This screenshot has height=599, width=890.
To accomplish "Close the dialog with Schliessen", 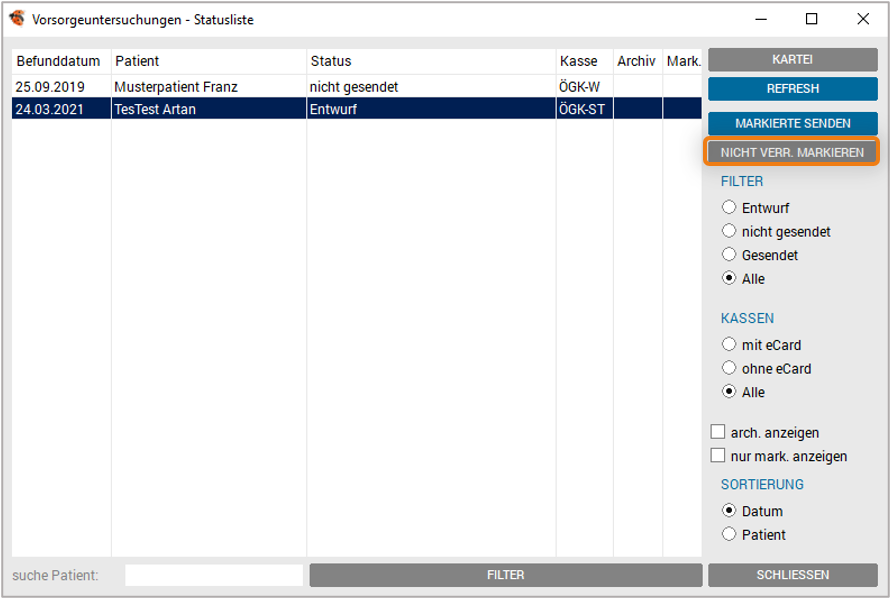I will coord(792,575).
